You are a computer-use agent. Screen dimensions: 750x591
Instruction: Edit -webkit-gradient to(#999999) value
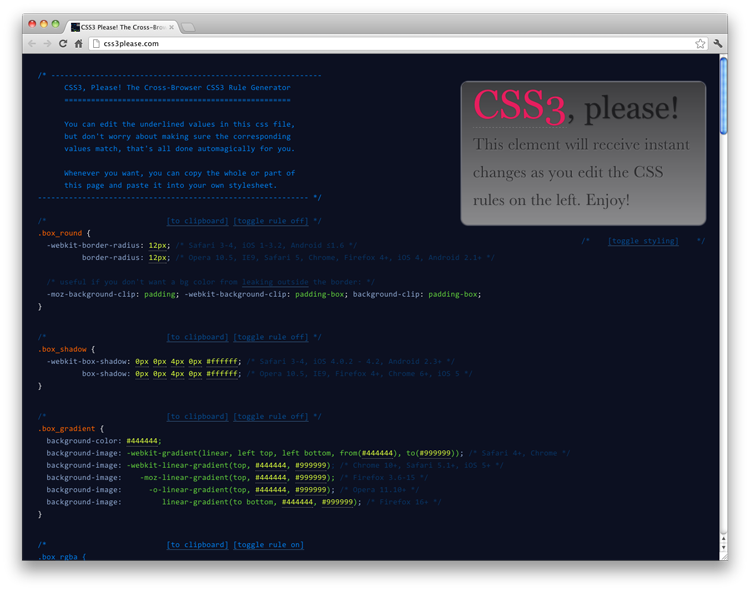pos(435,453)
